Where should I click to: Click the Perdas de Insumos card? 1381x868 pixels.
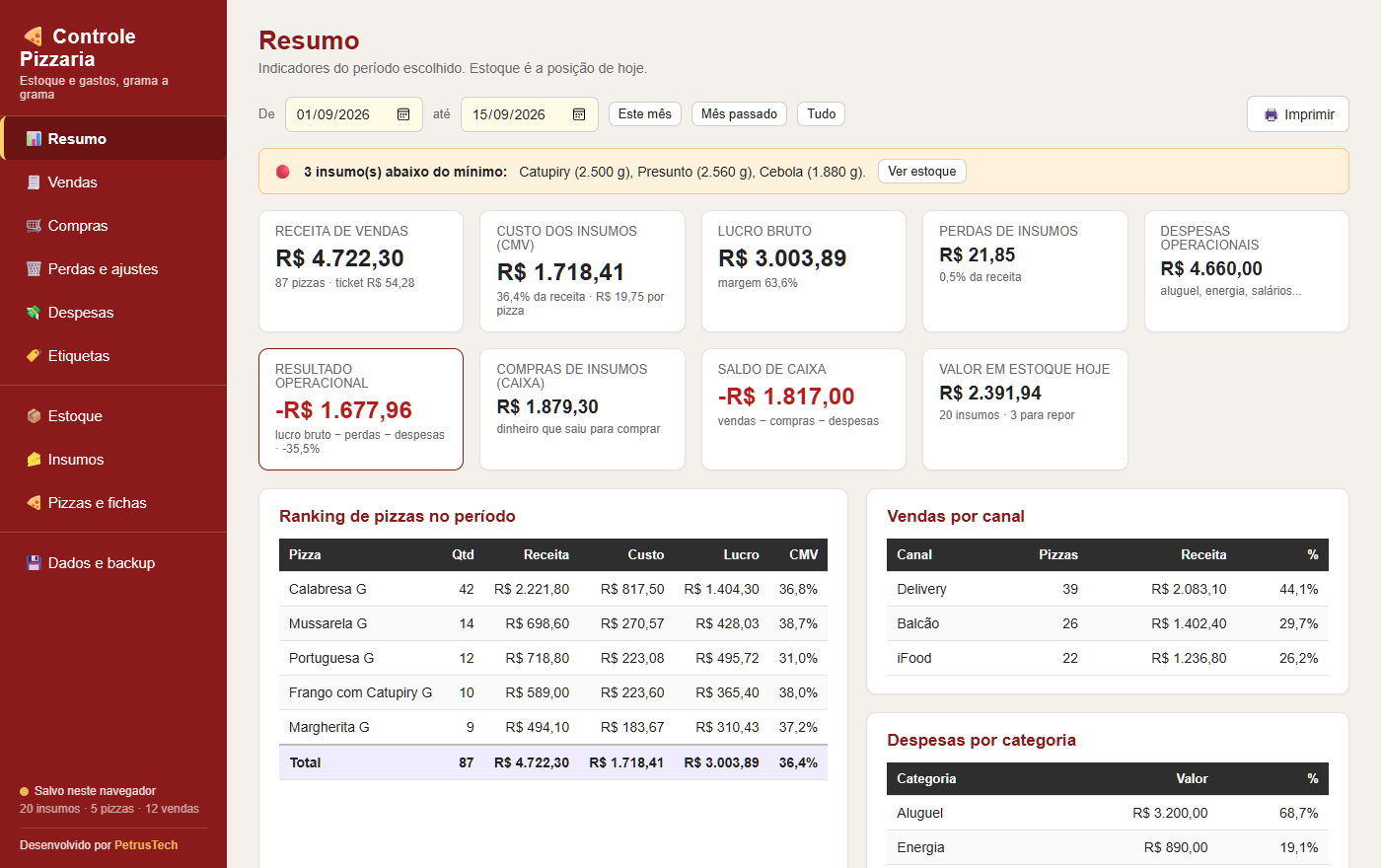[1025, 271]
